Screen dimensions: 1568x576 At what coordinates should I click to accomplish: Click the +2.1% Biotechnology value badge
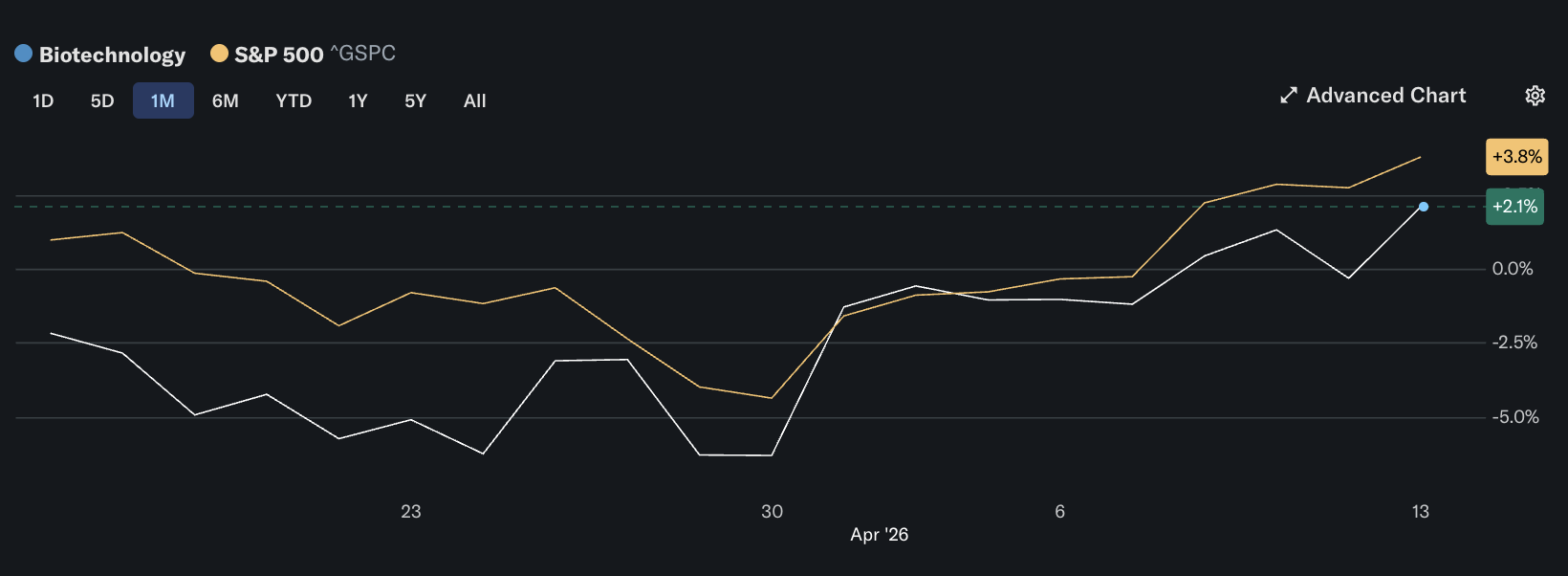pyautogui.click(x=1514, y=207)
